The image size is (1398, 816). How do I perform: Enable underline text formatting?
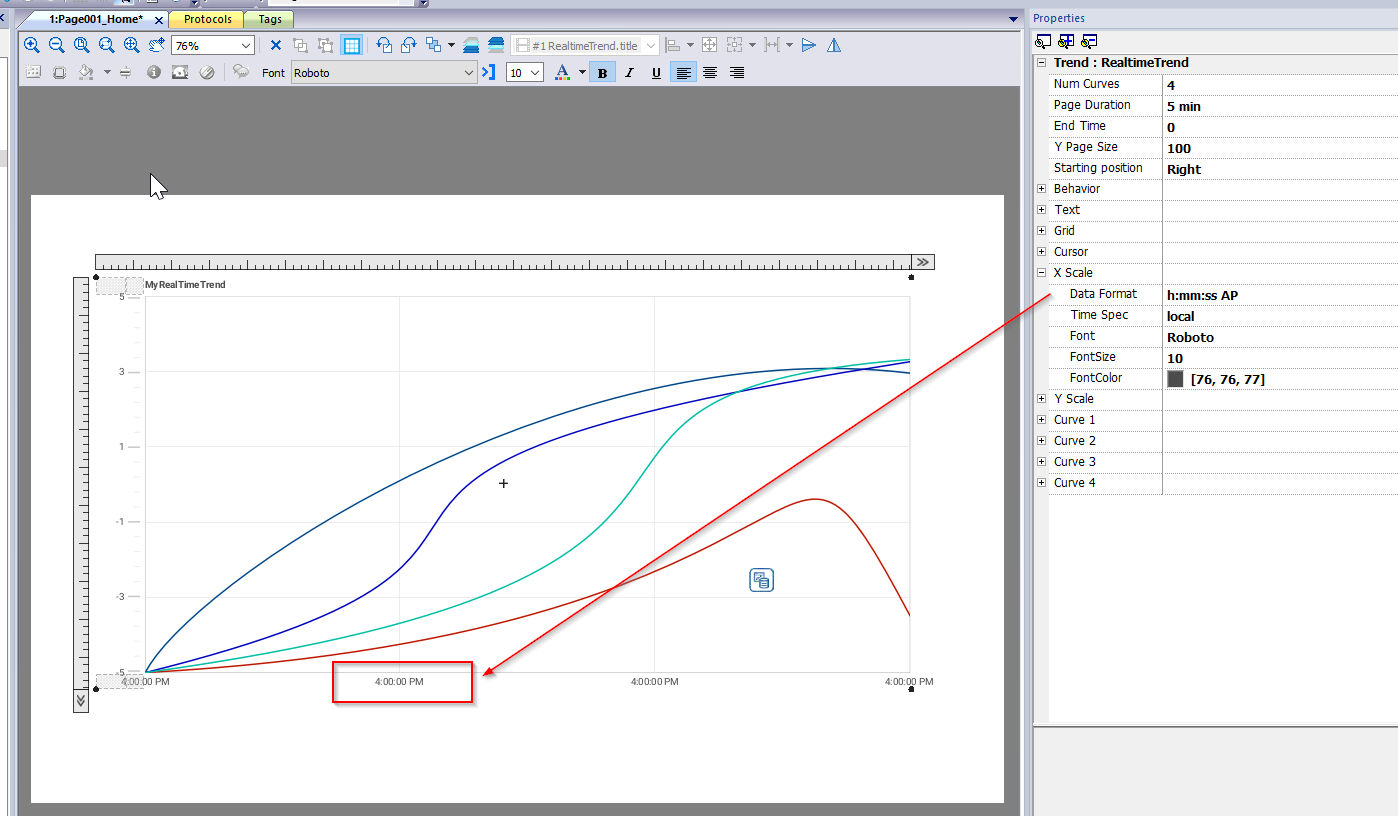(656, 72)
